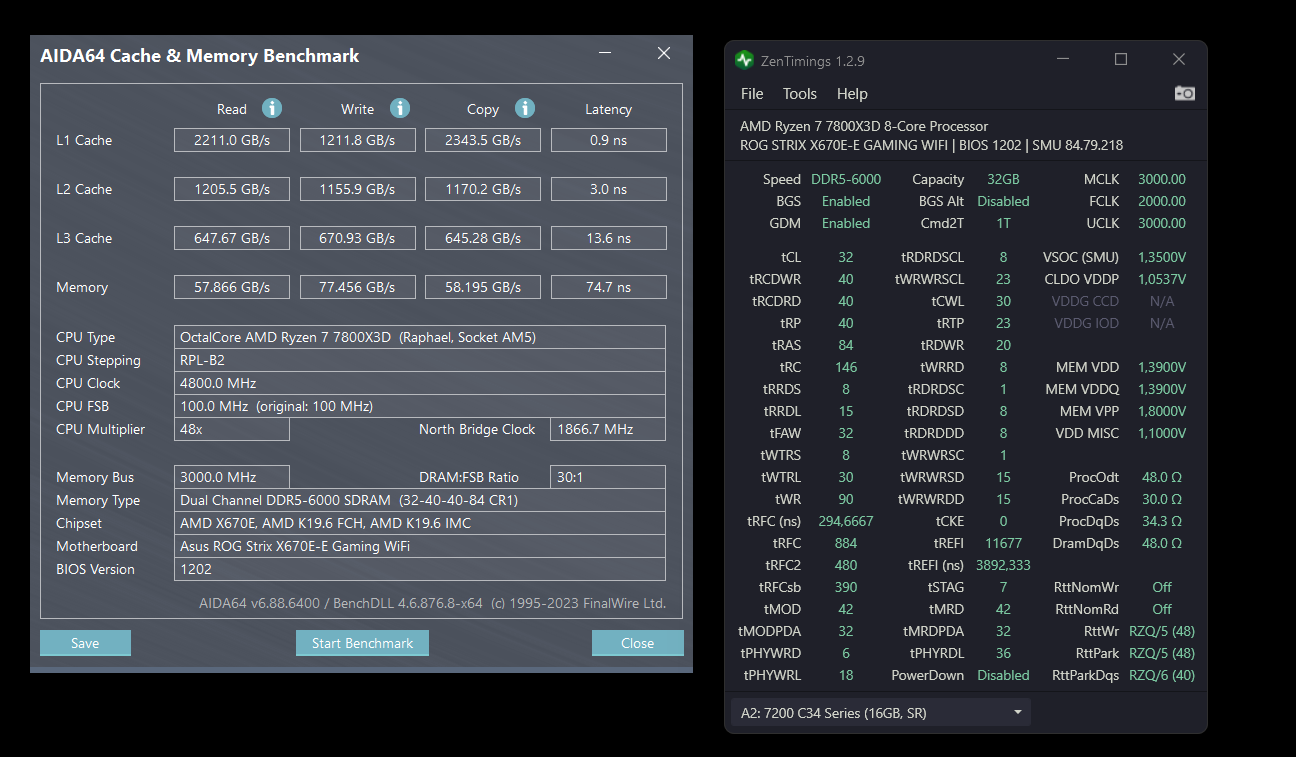This screenshot has width=1296, height=757.
Task: Click the Save button in AIDA64
Action: pos(85,643)
